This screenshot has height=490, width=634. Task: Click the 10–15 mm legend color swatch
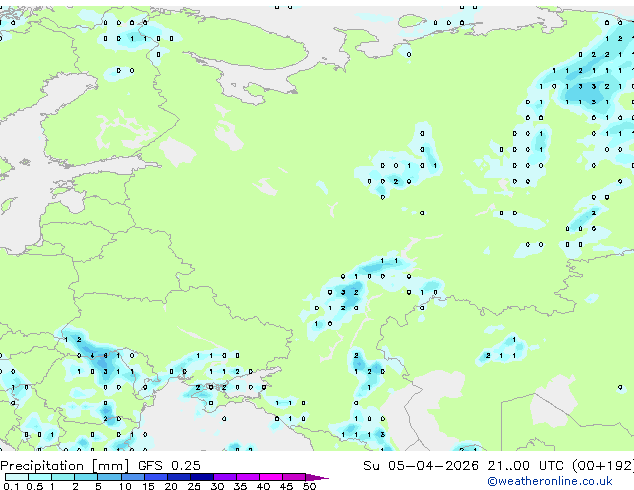(133, 477)
